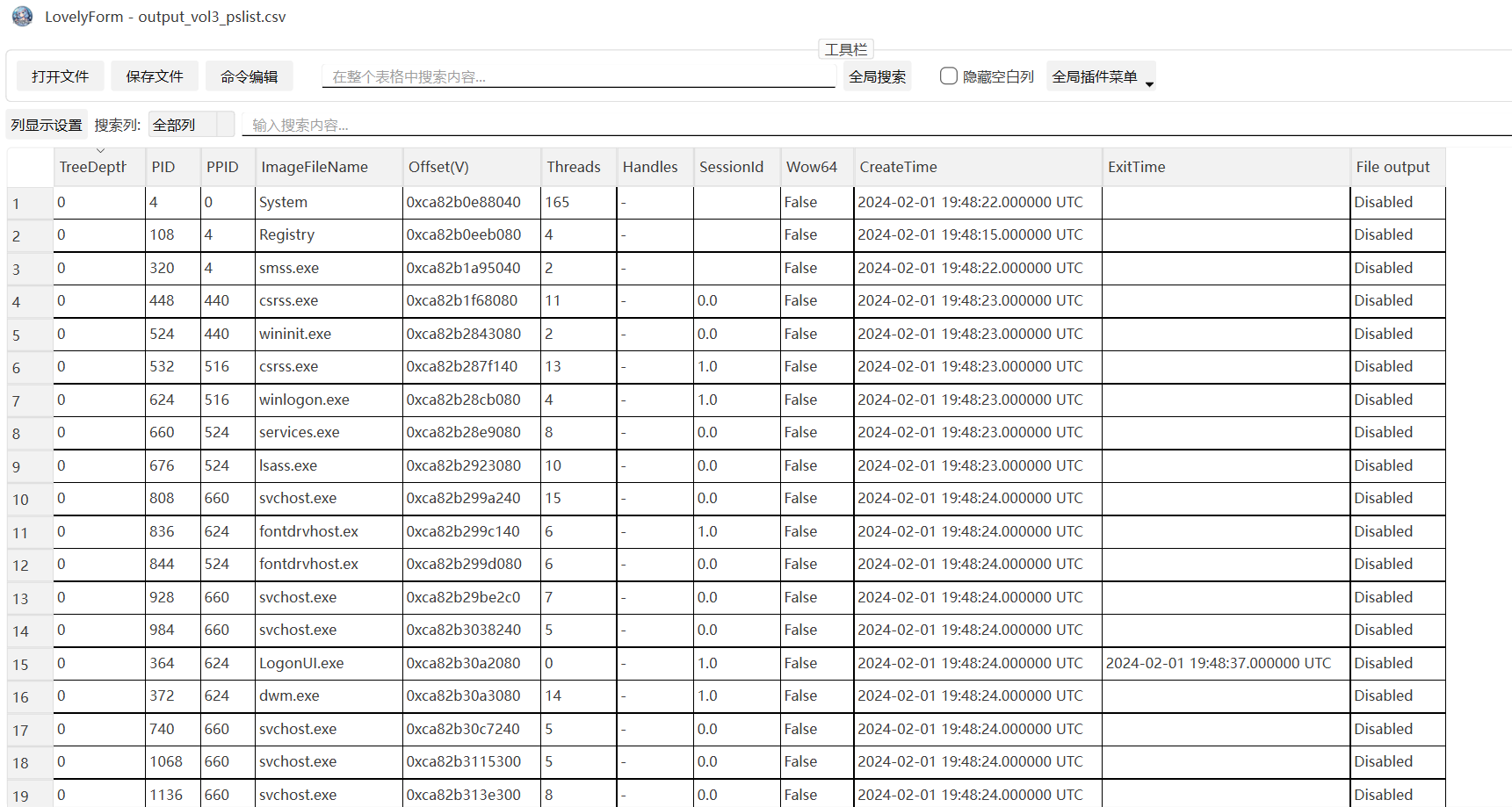The height and width of the screenshot is (807, 1512).
Task: Click PID cell 1136
Action: click(x=173, y=794)
